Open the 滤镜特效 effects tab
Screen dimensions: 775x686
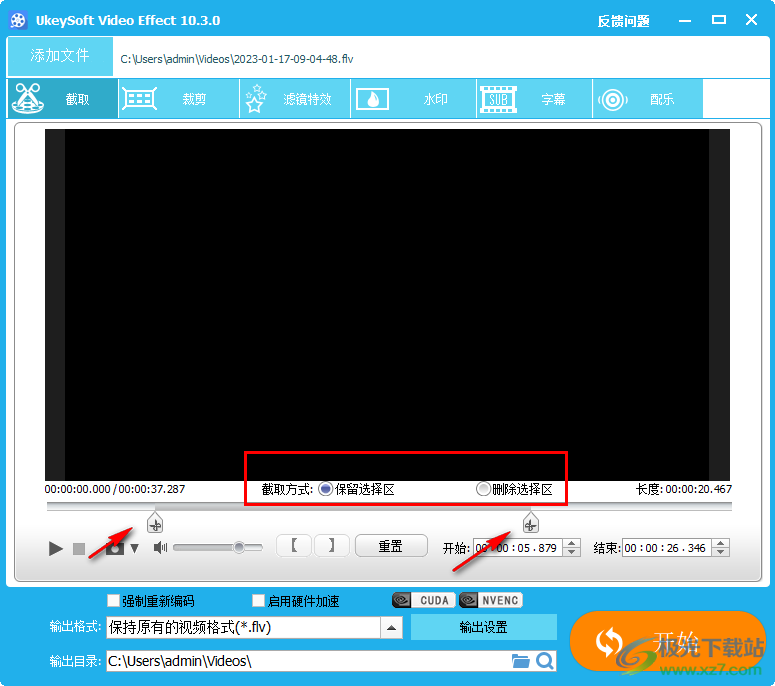click(295, 99)
